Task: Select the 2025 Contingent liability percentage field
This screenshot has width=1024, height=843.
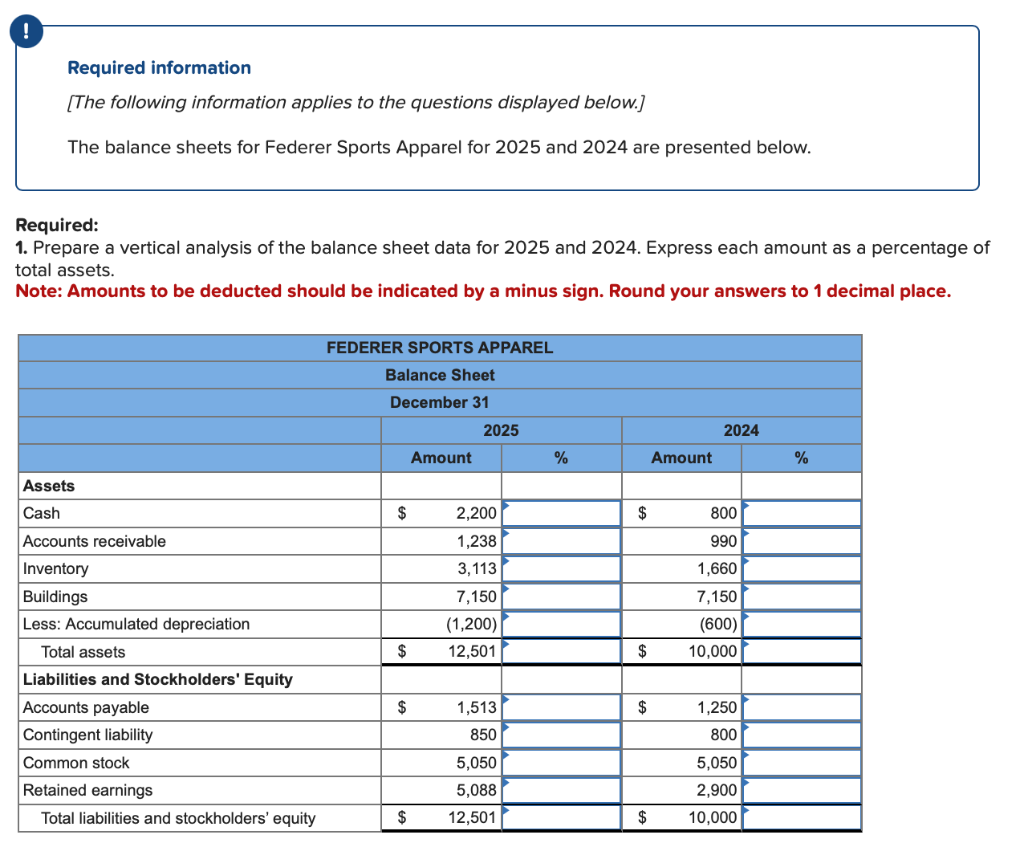Action: click(x=561, y=735)
